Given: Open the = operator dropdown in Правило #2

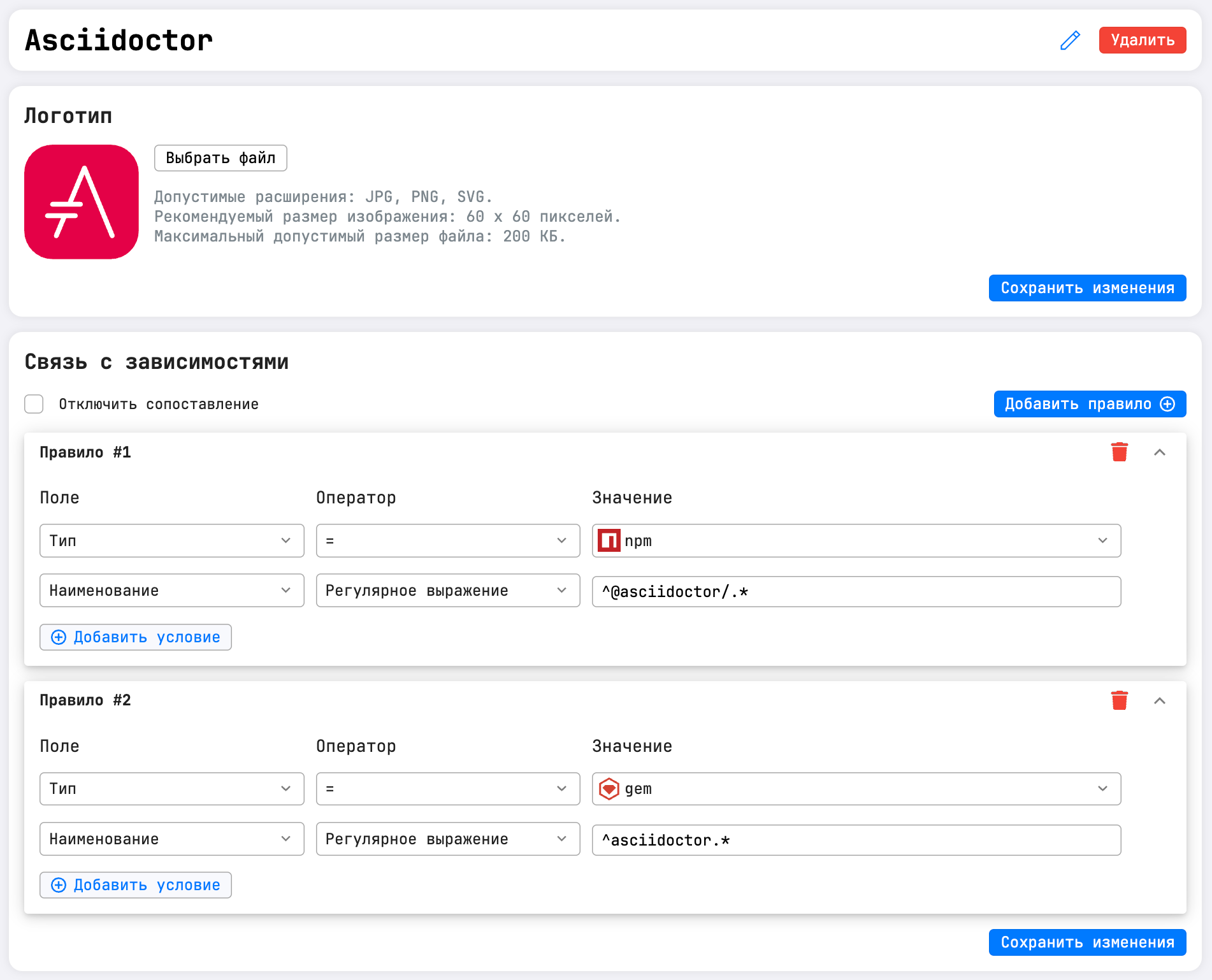Looking at the screenshot, I should pos(448,789).
